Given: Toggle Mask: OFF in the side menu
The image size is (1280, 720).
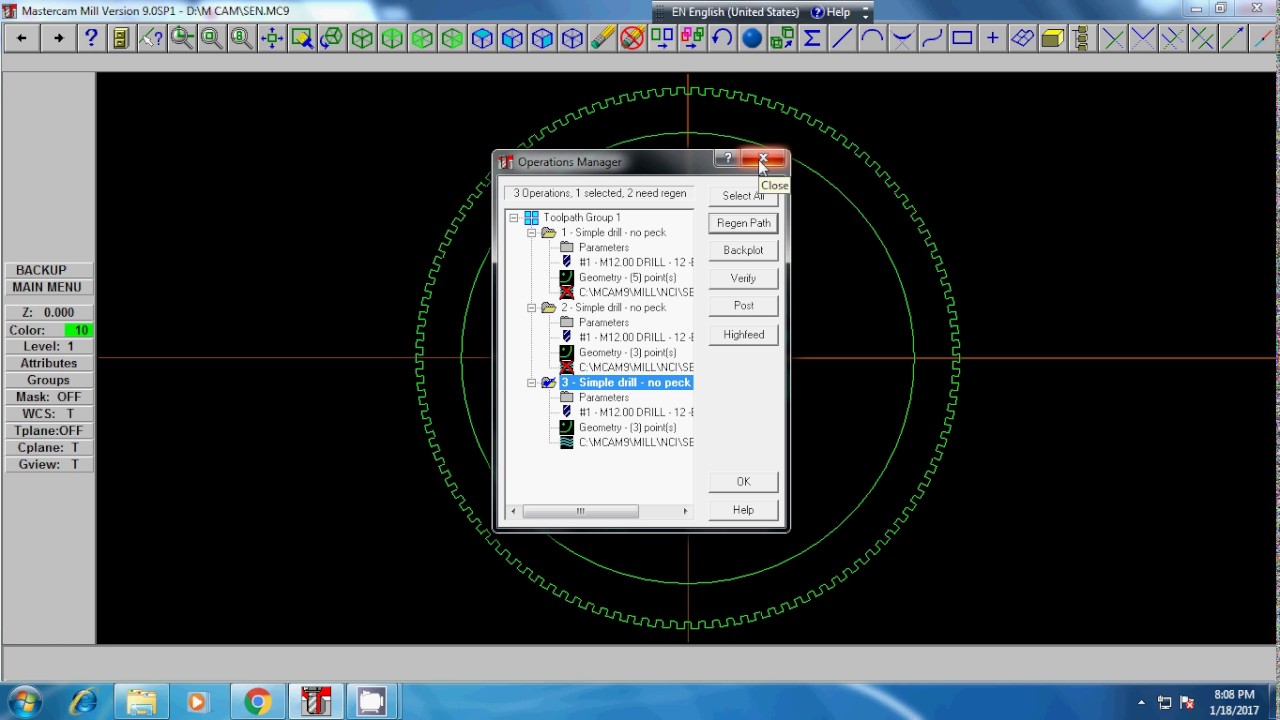Looking at the screenshot, I should coord(48,397).
